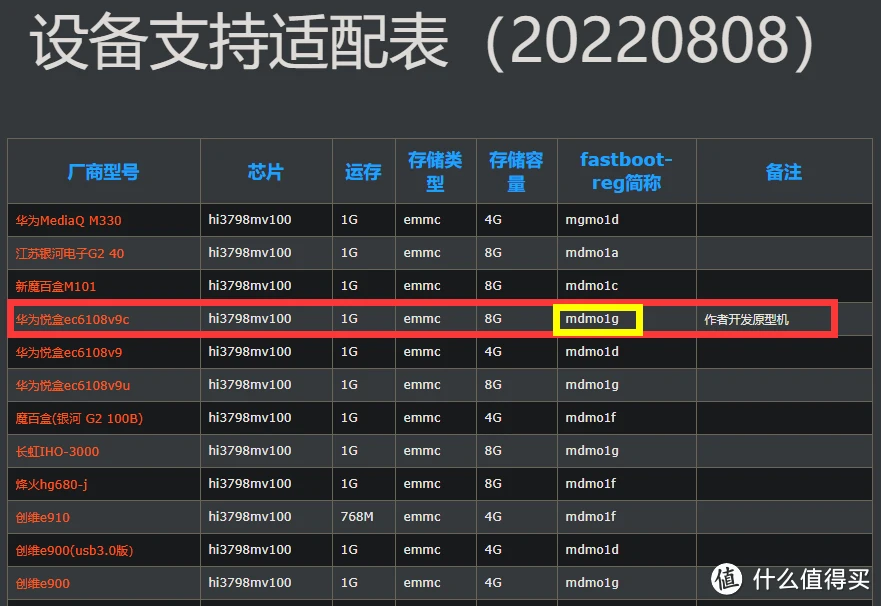Click the 魔百盒(银河 G2 100B) link
Image resolution: width=881 pixels, height=606 pixels.
(x=79, y=419)
